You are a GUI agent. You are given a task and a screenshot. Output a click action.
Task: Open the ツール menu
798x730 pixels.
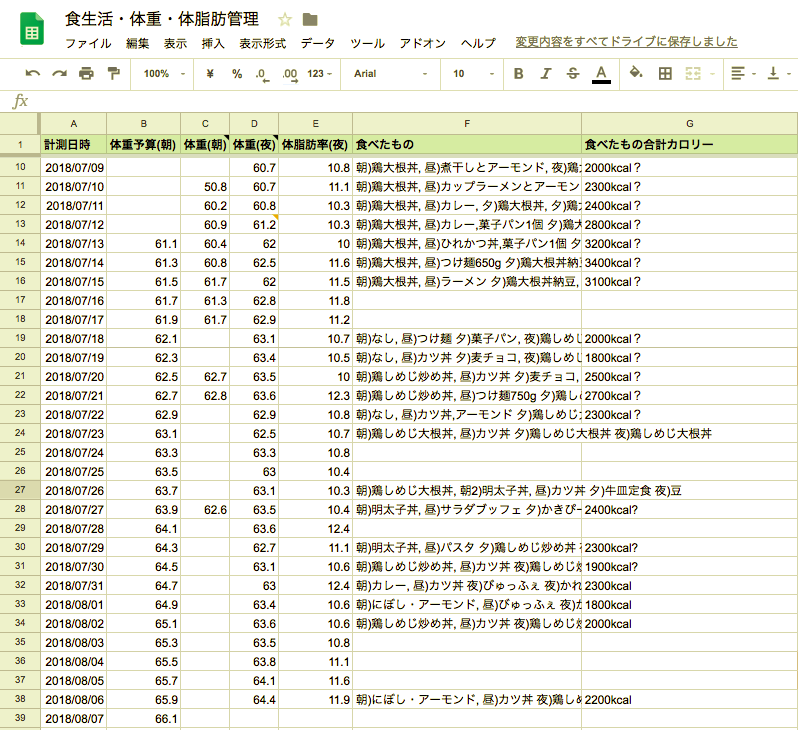click(367, 43)
